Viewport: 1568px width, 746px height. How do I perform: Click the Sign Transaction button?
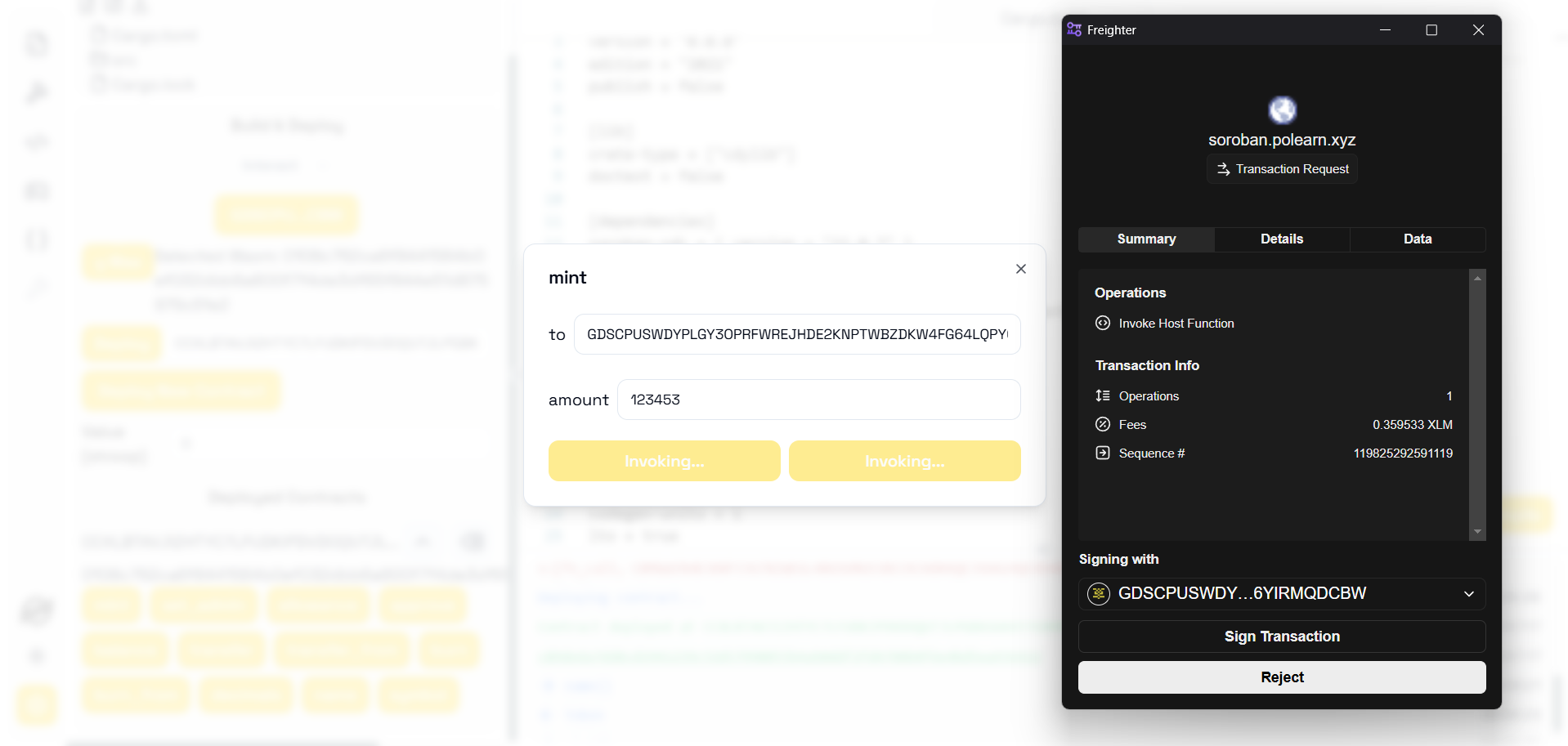pyautogui.click(x=1282, y=637)
